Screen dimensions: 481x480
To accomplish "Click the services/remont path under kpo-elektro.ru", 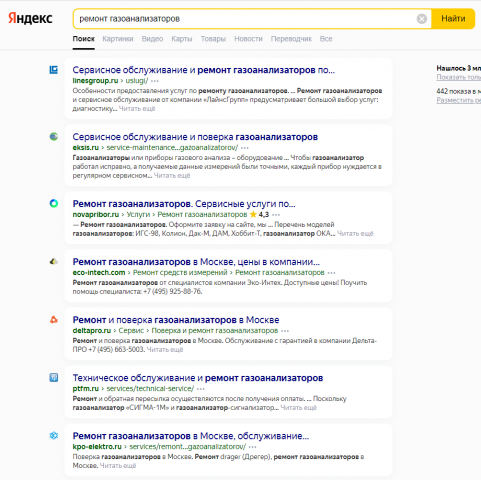I will click(x=187, y=447).
